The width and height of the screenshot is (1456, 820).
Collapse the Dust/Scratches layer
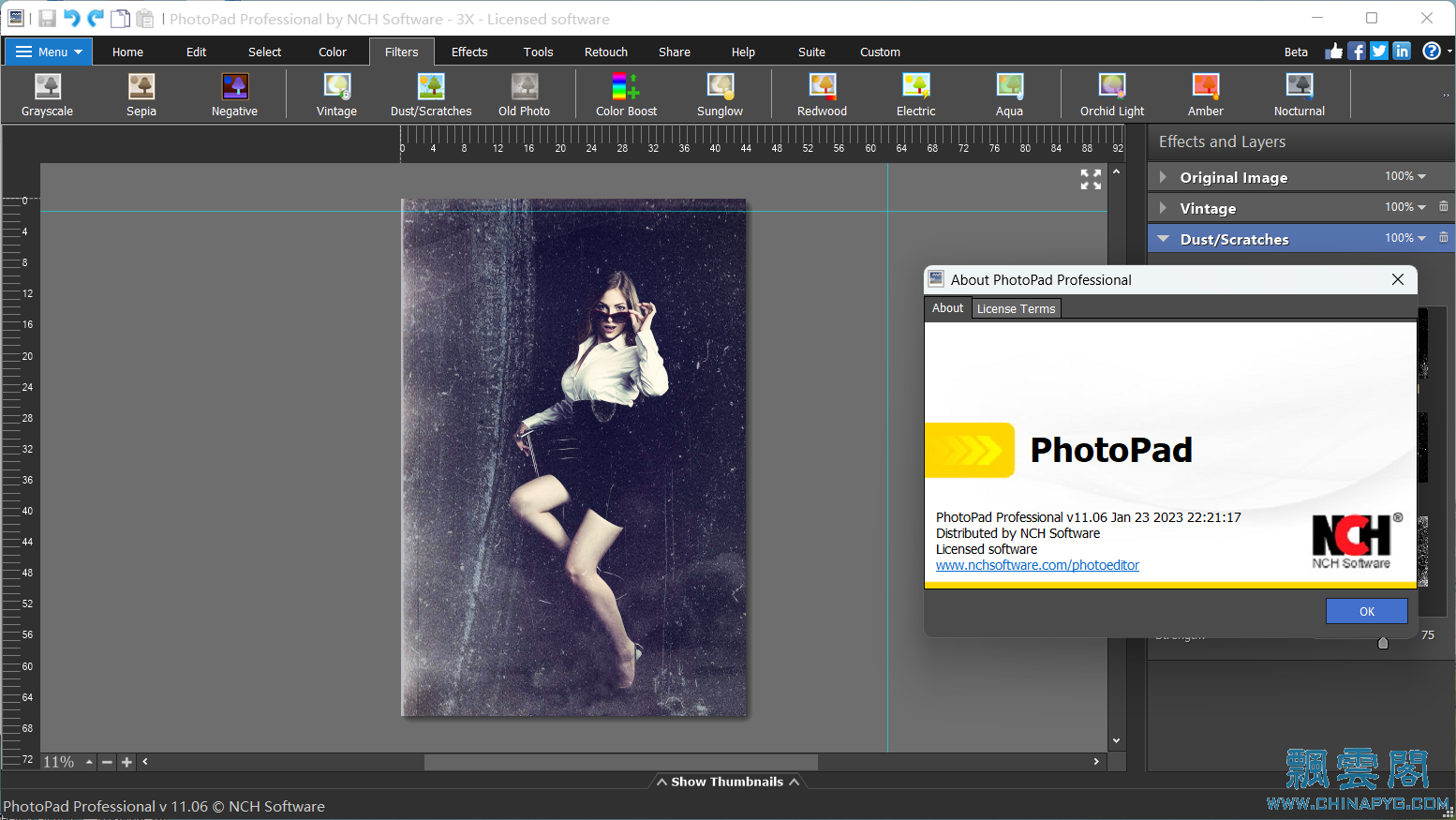click(x=1163, y=239)
